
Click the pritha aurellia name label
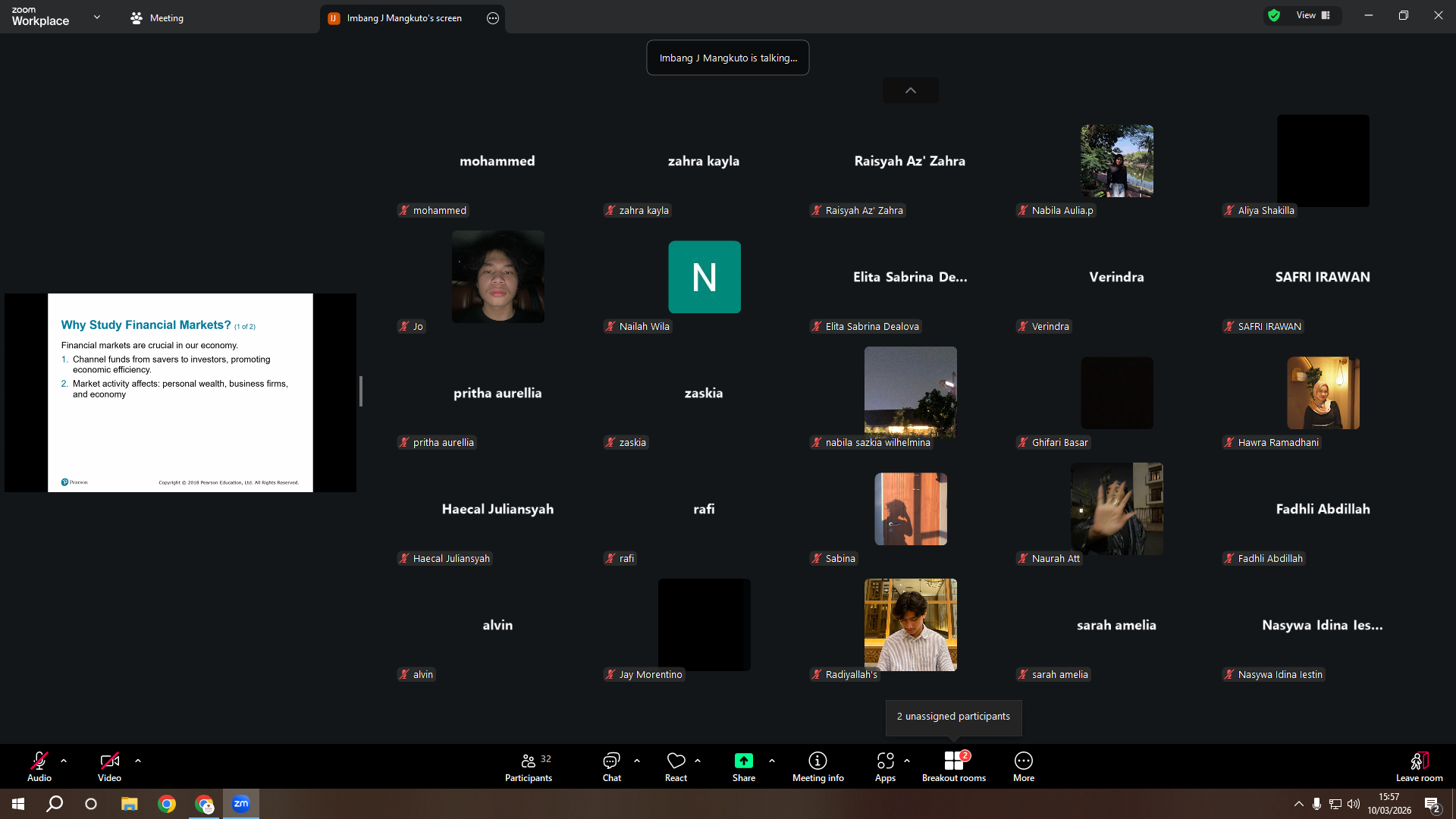click(x=437, y=442)
